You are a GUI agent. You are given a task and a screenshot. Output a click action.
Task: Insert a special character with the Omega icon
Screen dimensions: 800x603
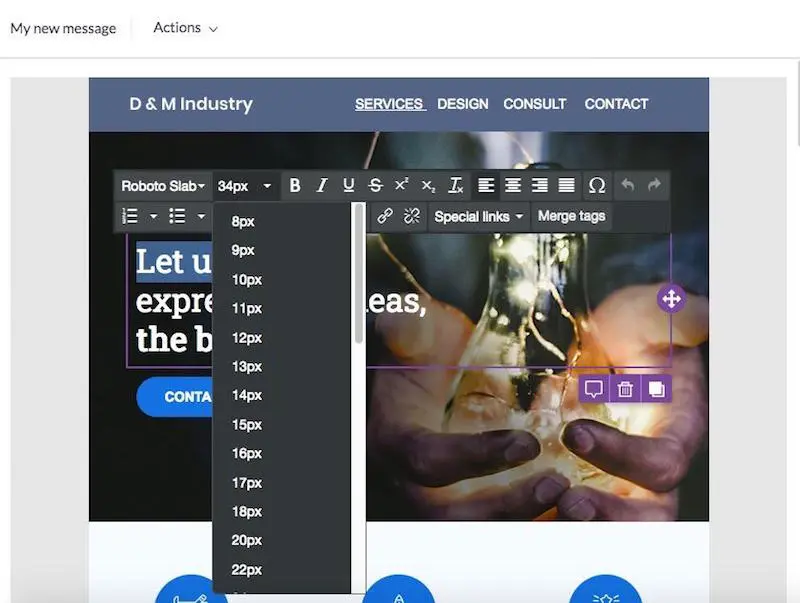tap(597, 185)
